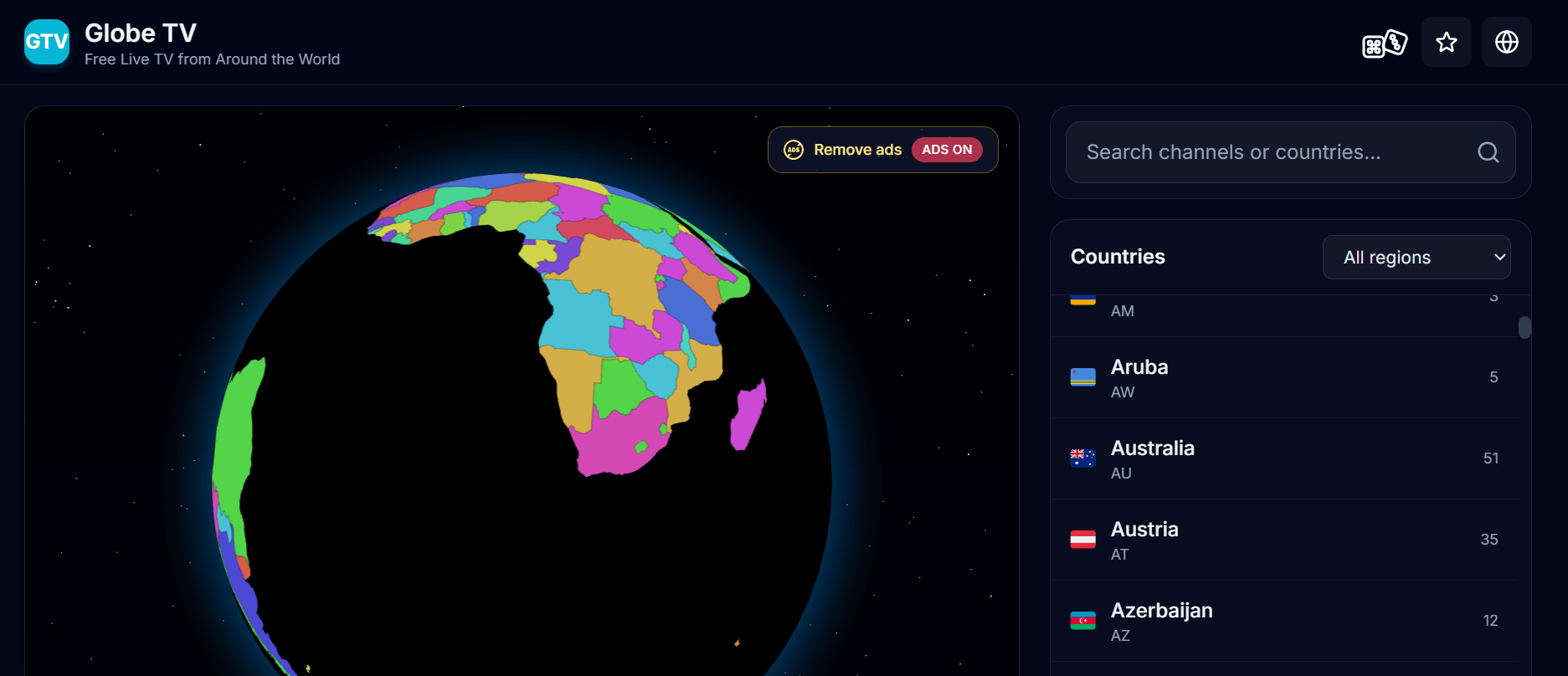Open the All regions dropdown

coord(1416,258)
